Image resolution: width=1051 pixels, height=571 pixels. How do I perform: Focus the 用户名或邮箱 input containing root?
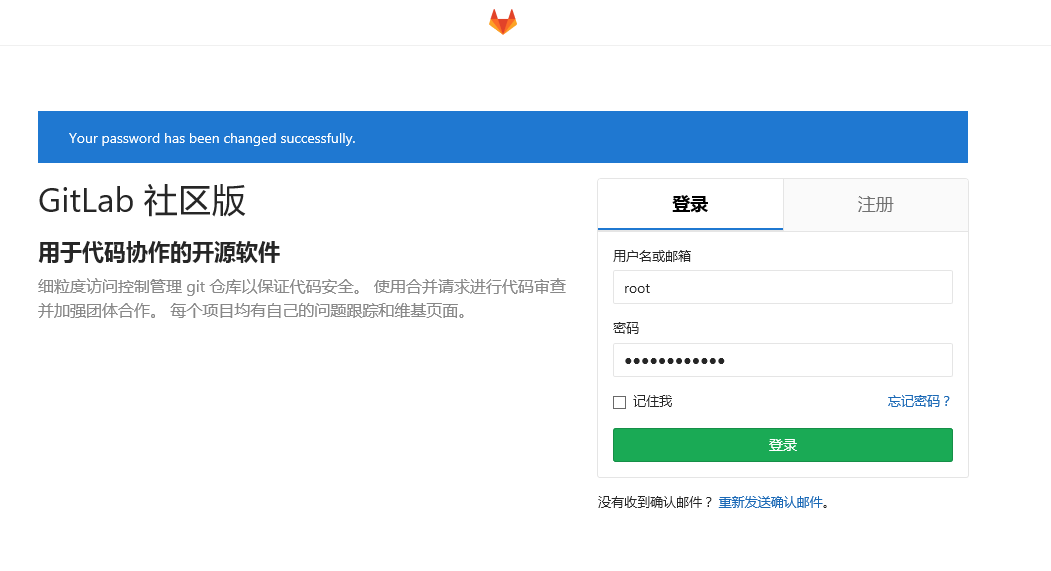[x=782, y=288]
